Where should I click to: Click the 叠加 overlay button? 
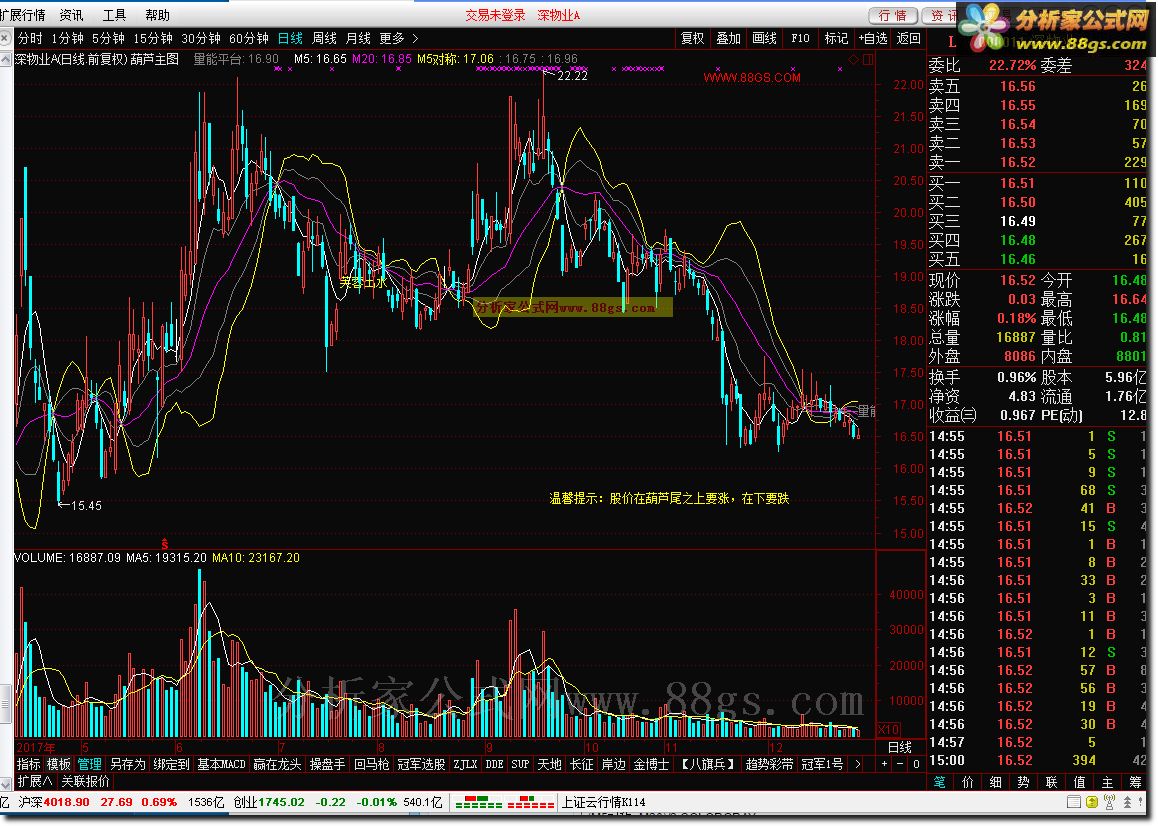coord(729,38)
